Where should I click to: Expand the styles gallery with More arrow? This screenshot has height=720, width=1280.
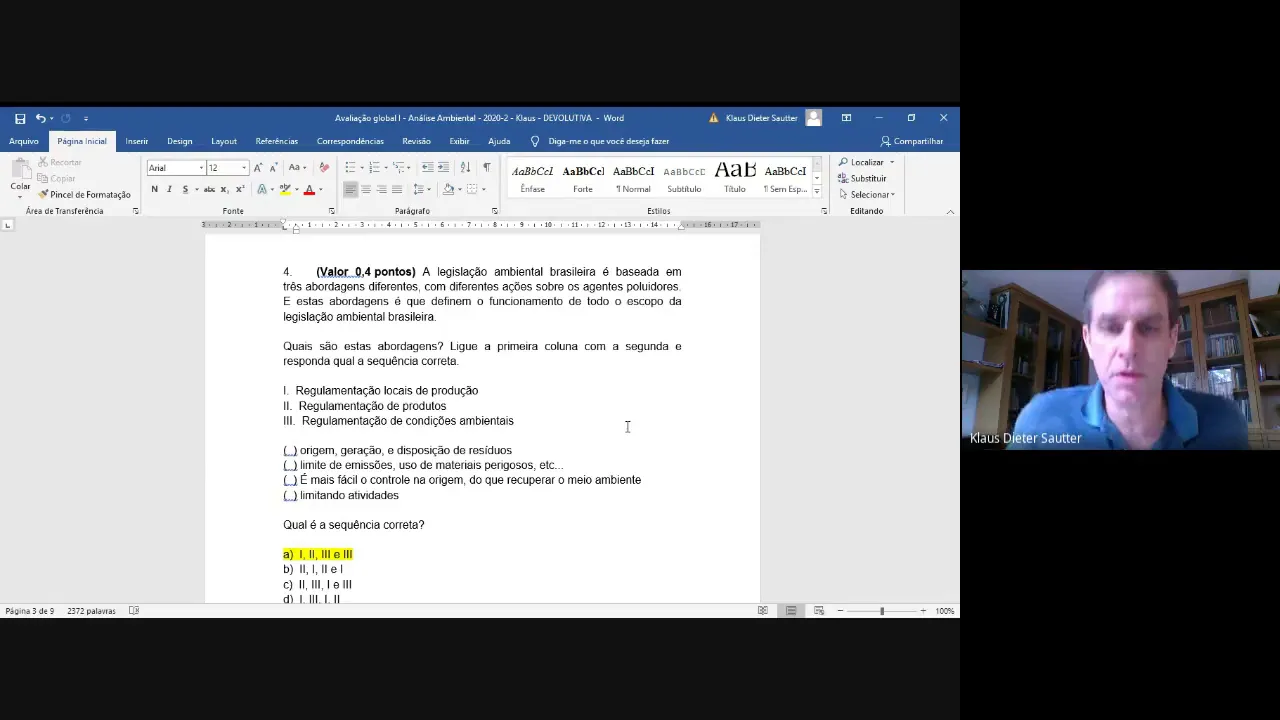click(817, 191)
